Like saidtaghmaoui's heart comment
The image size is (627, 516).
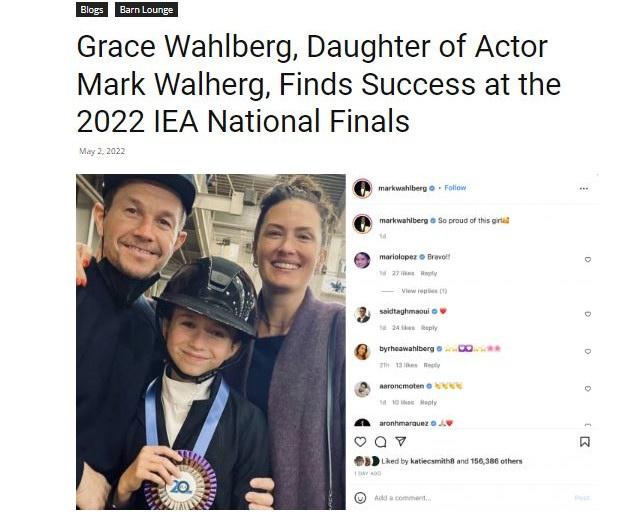point(587,314)
